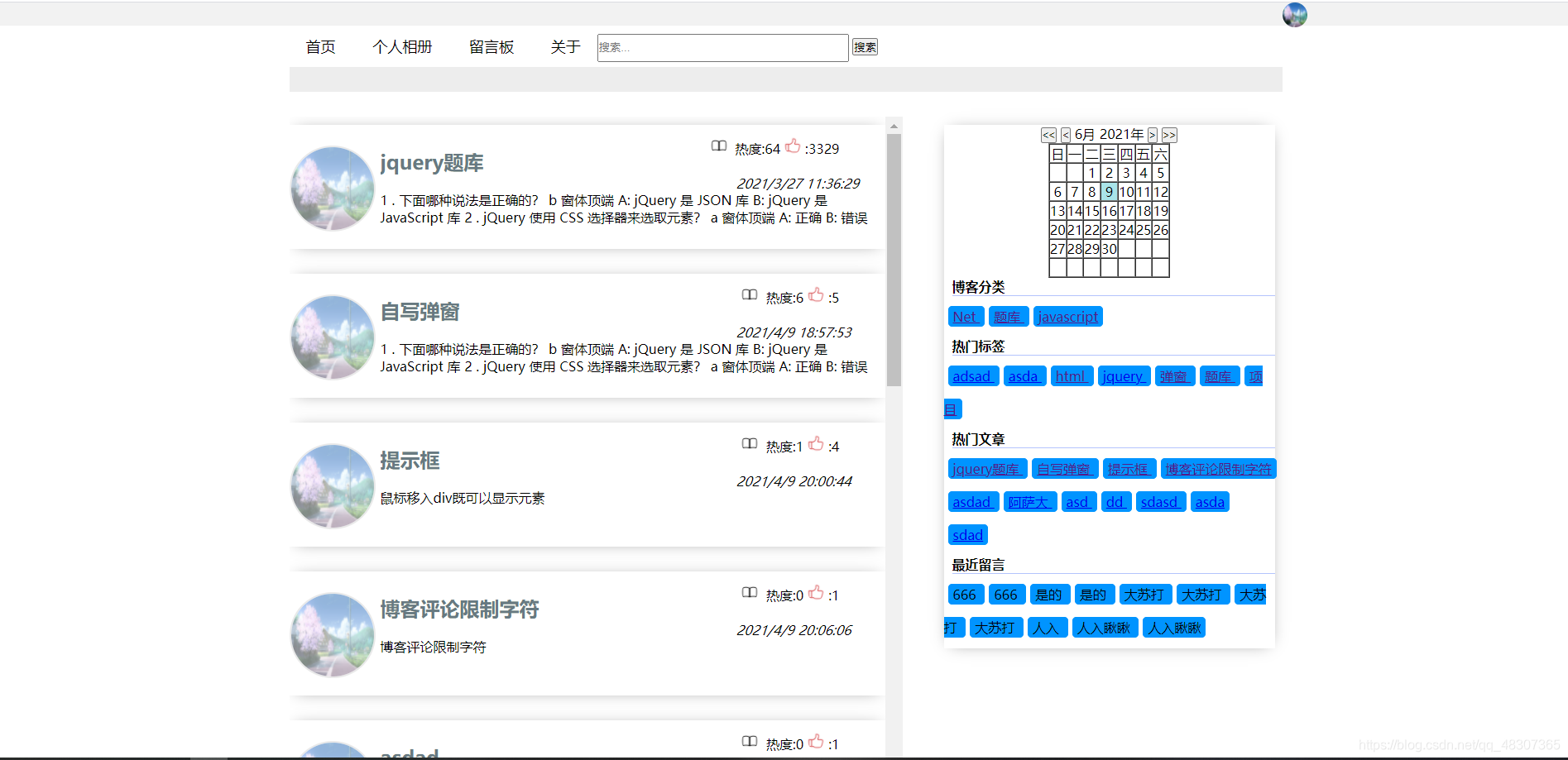Click the book icon on 博客评论限制字符 post
This screenshot has width=1568, height=760.
(750, 593)
